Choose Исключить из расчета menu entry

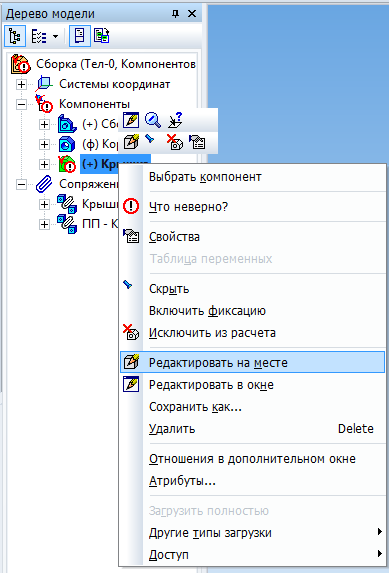(x=253, y=333)
